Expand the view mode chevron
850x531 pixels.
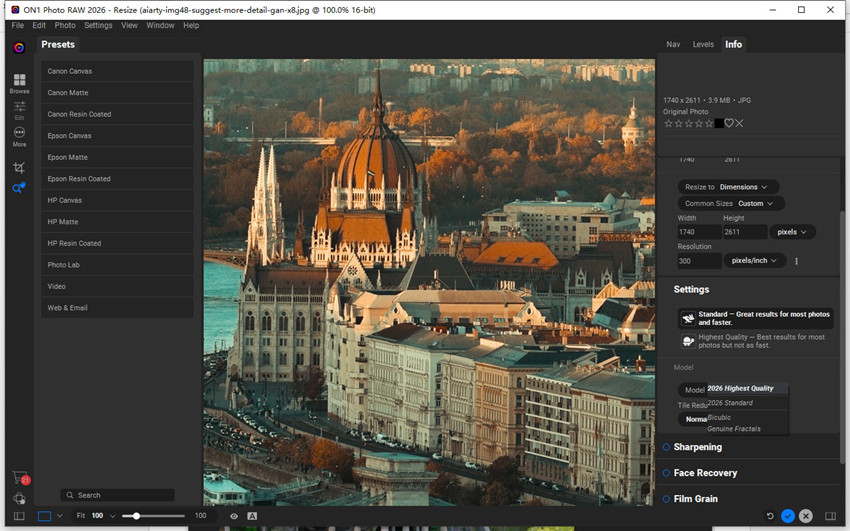[x=60, y=516]
